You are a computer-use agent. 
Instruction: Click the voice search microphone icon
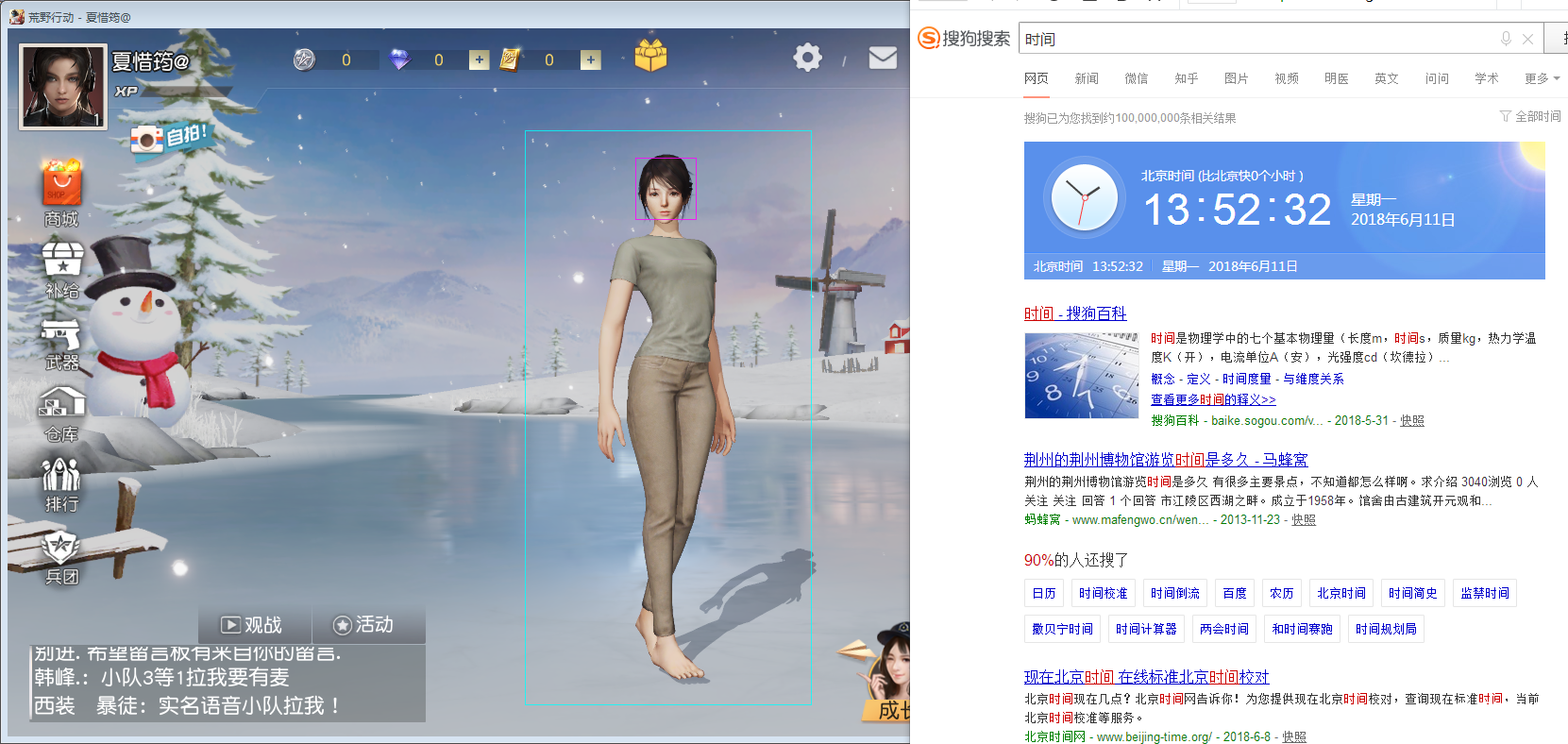pos(1506,39)
